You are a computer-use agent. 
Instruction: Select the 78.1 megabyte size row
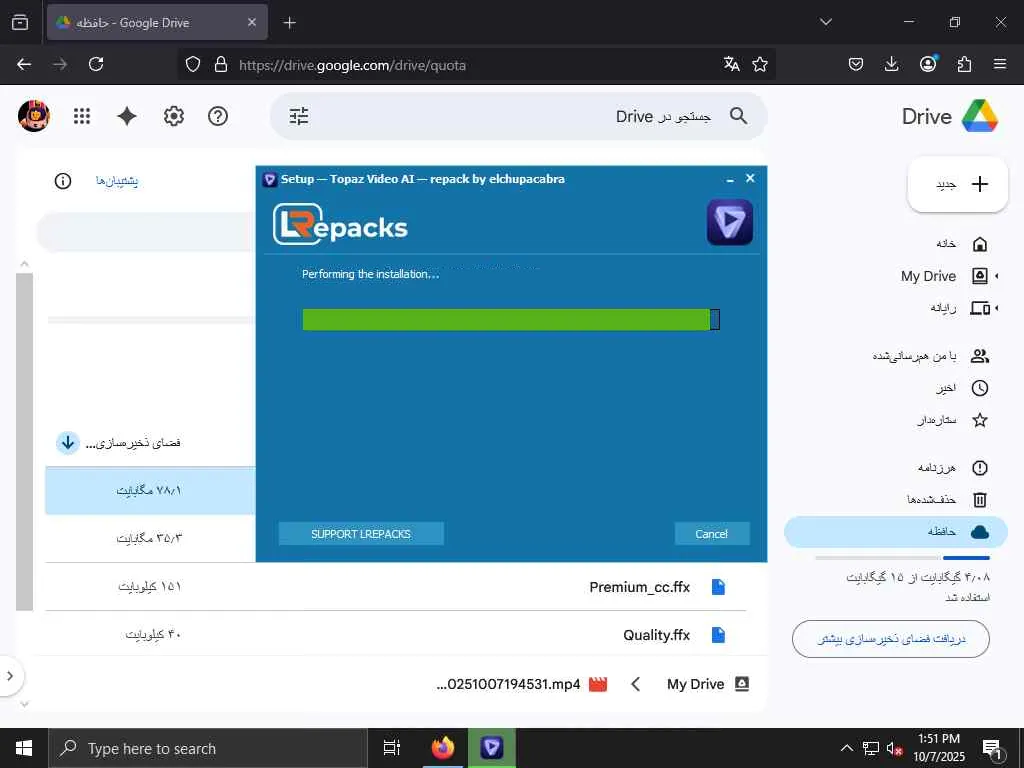click(x=150, y=490)
